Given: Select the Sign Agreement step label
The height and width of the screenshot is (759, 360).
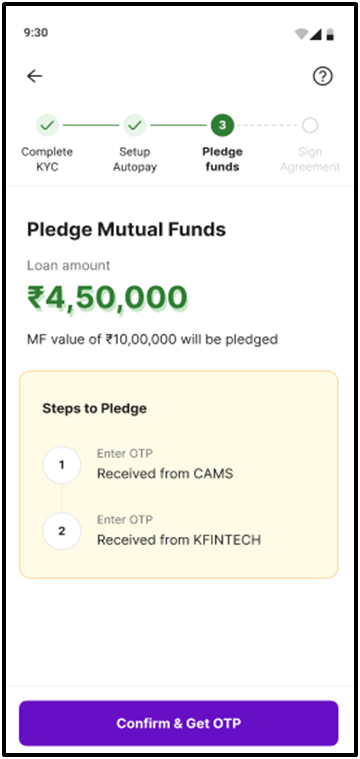Looking at the screenshot, I should pyautogui.click(x=310, y=159).
